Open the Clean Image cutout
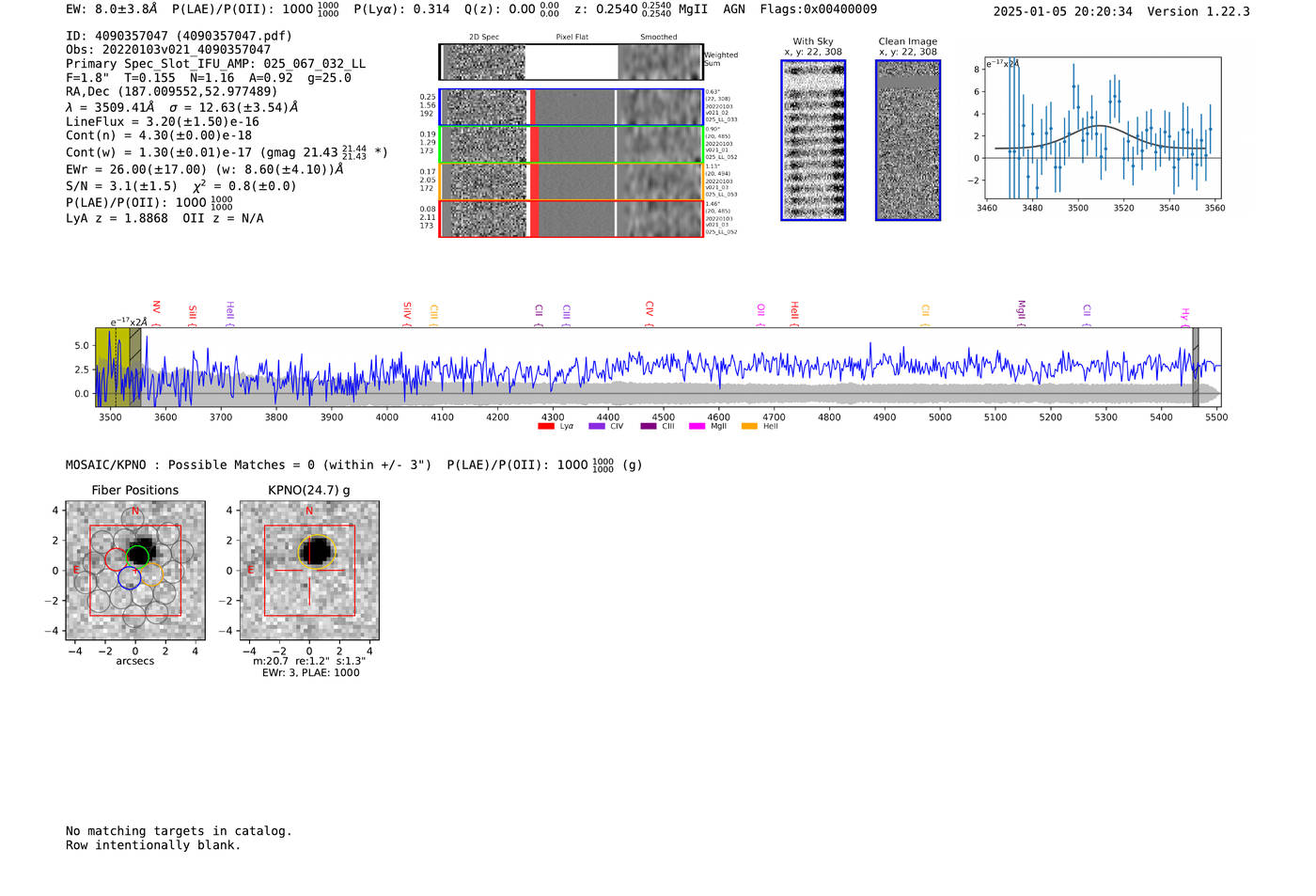This screenshot has width=1316, height=896. 908,140
